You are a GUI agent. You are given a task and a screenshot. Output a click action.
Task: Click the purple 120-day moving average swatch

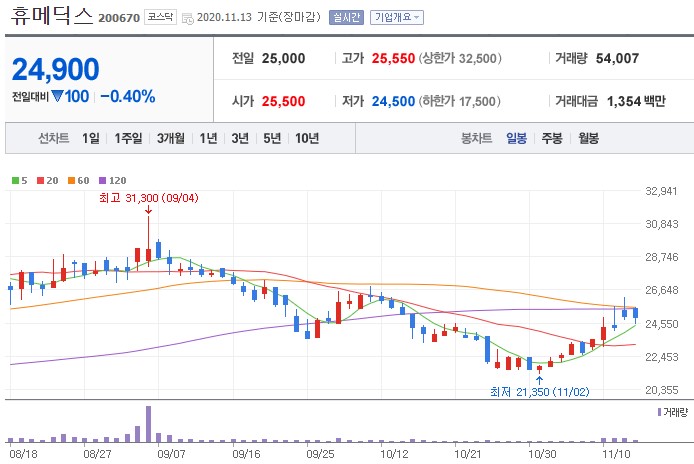[103, 181]
